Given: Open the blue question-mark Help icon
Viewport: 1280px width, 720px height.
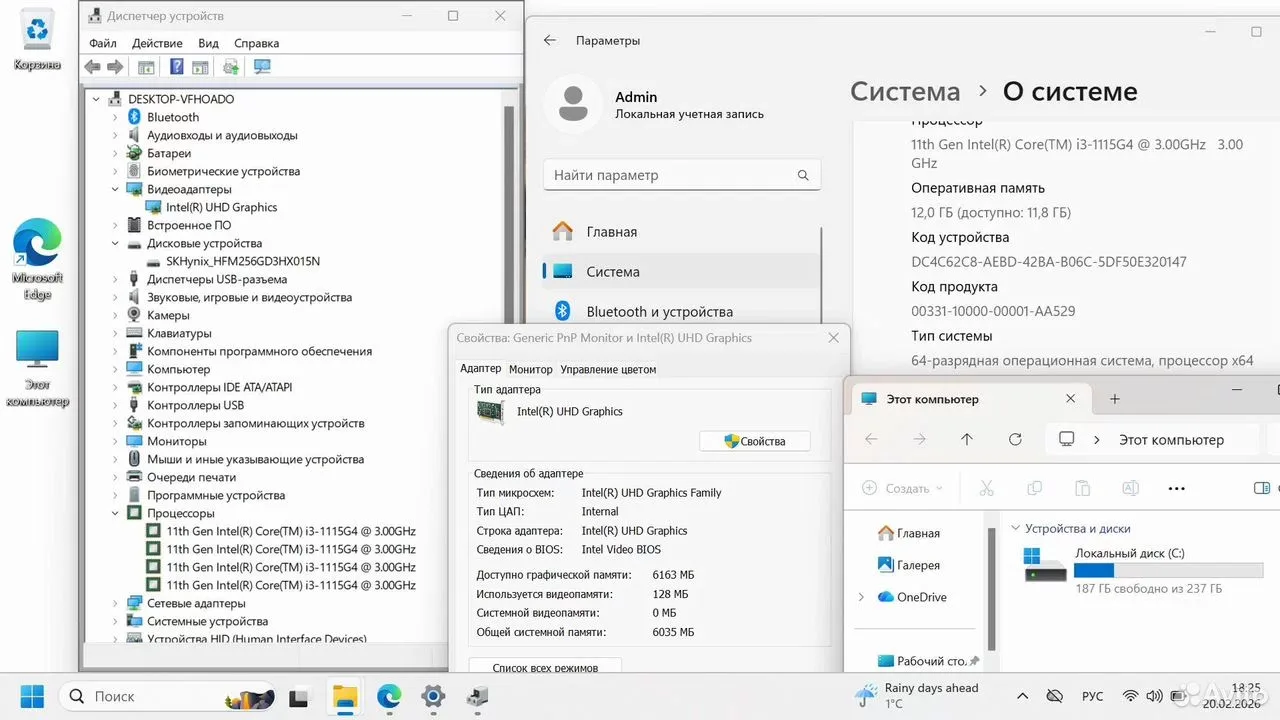Looking at the screenshot, I should tap(177, 67).
